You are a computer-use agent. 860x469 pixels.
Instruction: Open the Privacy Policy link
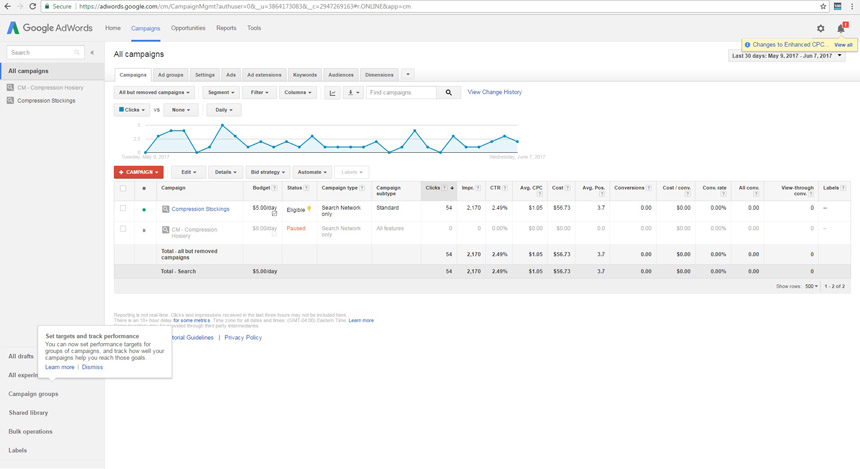point(243,337)
